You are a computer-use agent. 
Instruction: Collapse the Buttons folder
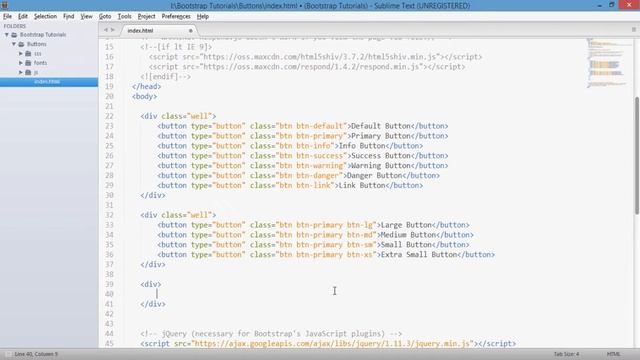coord(13,44)
